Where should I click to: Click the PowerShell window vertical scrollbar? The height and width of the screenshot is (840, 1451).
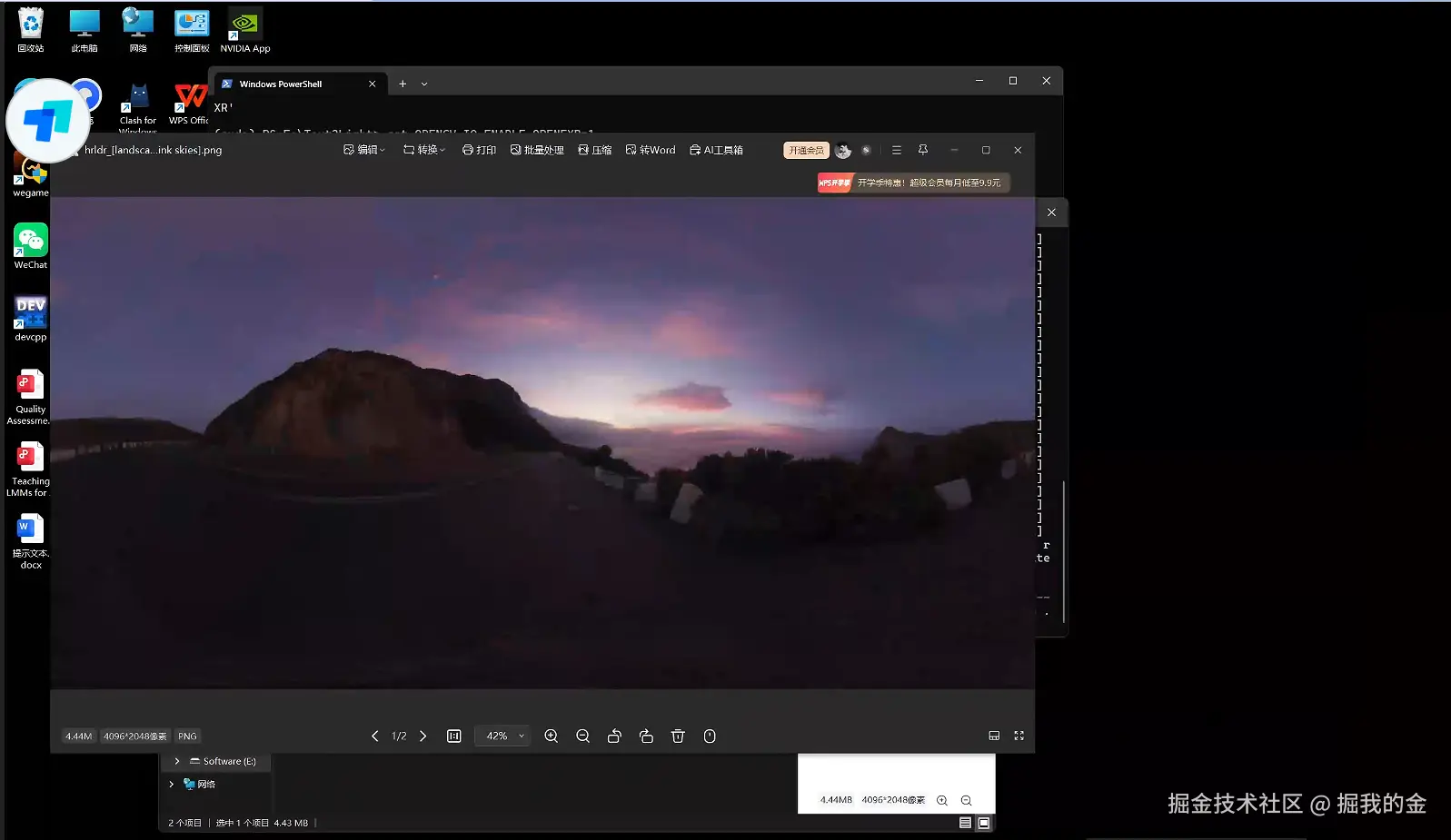click(x=1063, y=551)
